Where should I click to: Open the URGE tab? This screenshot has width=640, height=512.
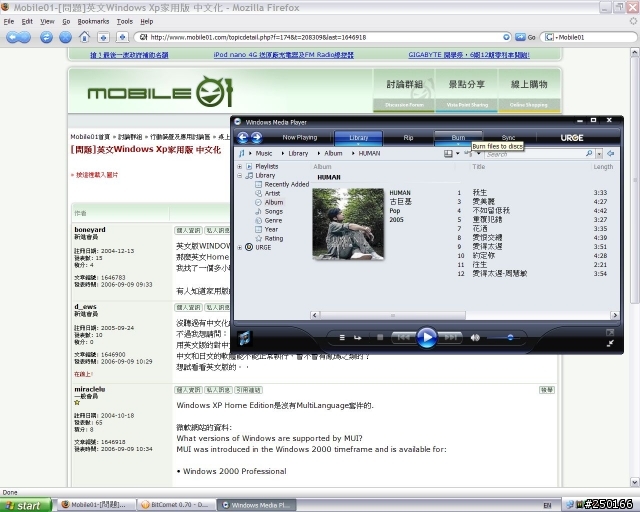571,138
